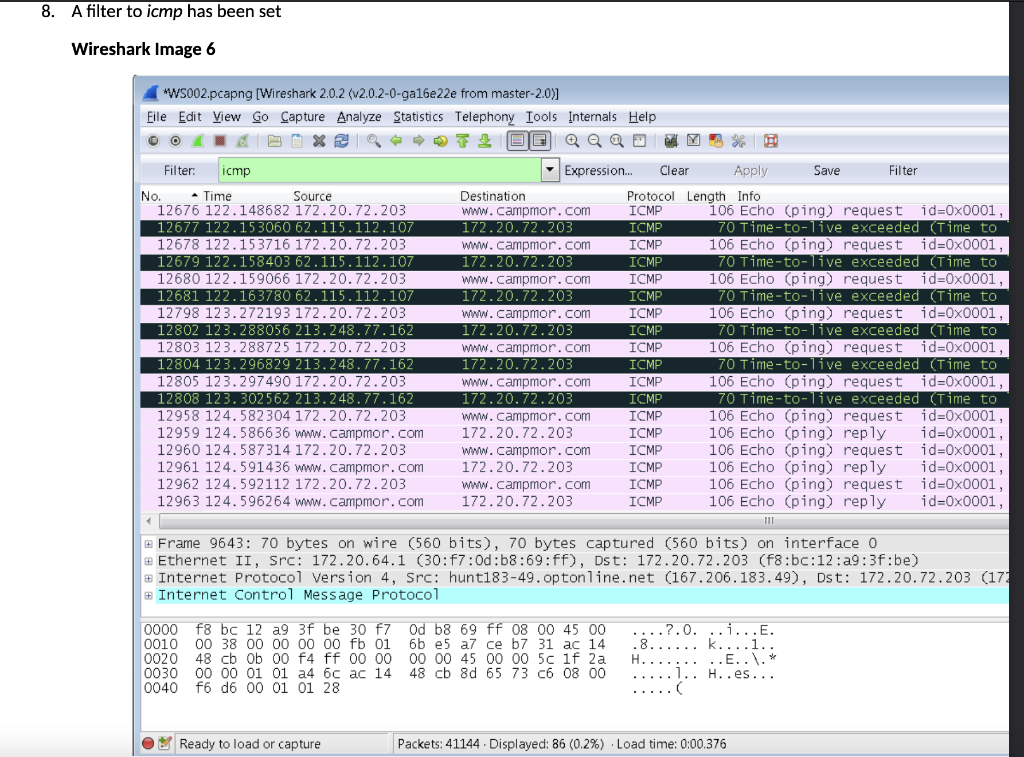
Task: Open the Statistics menu
Action: 417,117
